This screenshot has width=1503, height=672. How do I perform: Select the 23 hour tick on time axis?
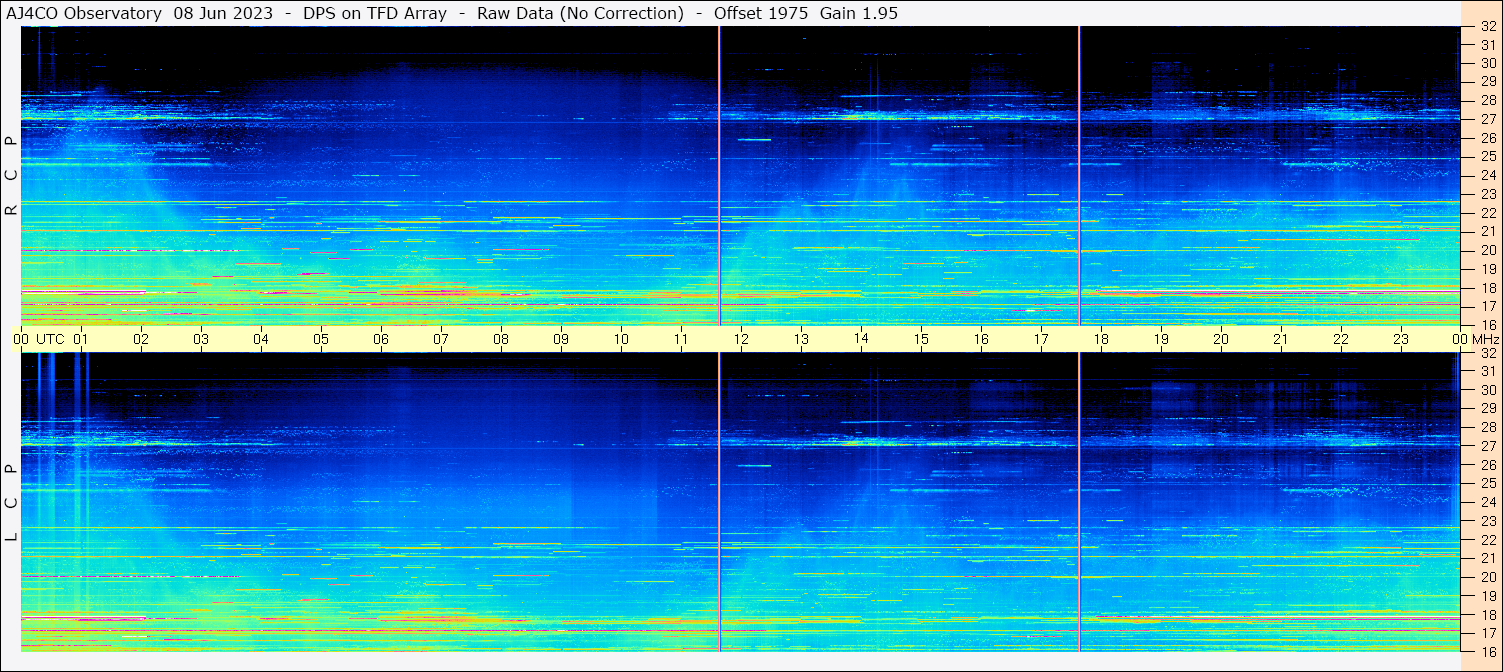(x=1401, y=339)
